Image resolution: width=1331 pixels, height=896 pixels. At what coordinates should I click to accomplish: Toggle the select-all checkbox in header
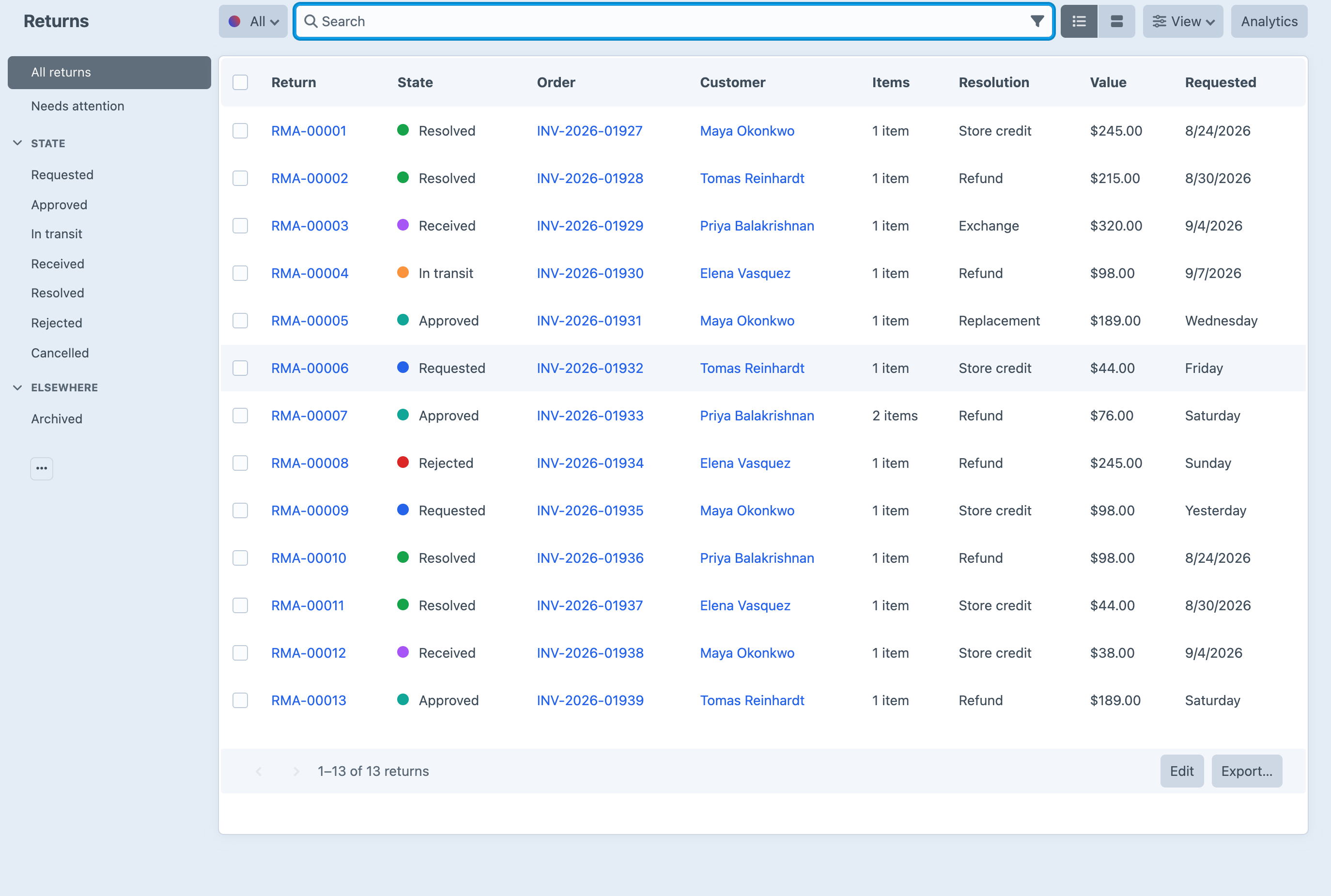tap(240, 82)
